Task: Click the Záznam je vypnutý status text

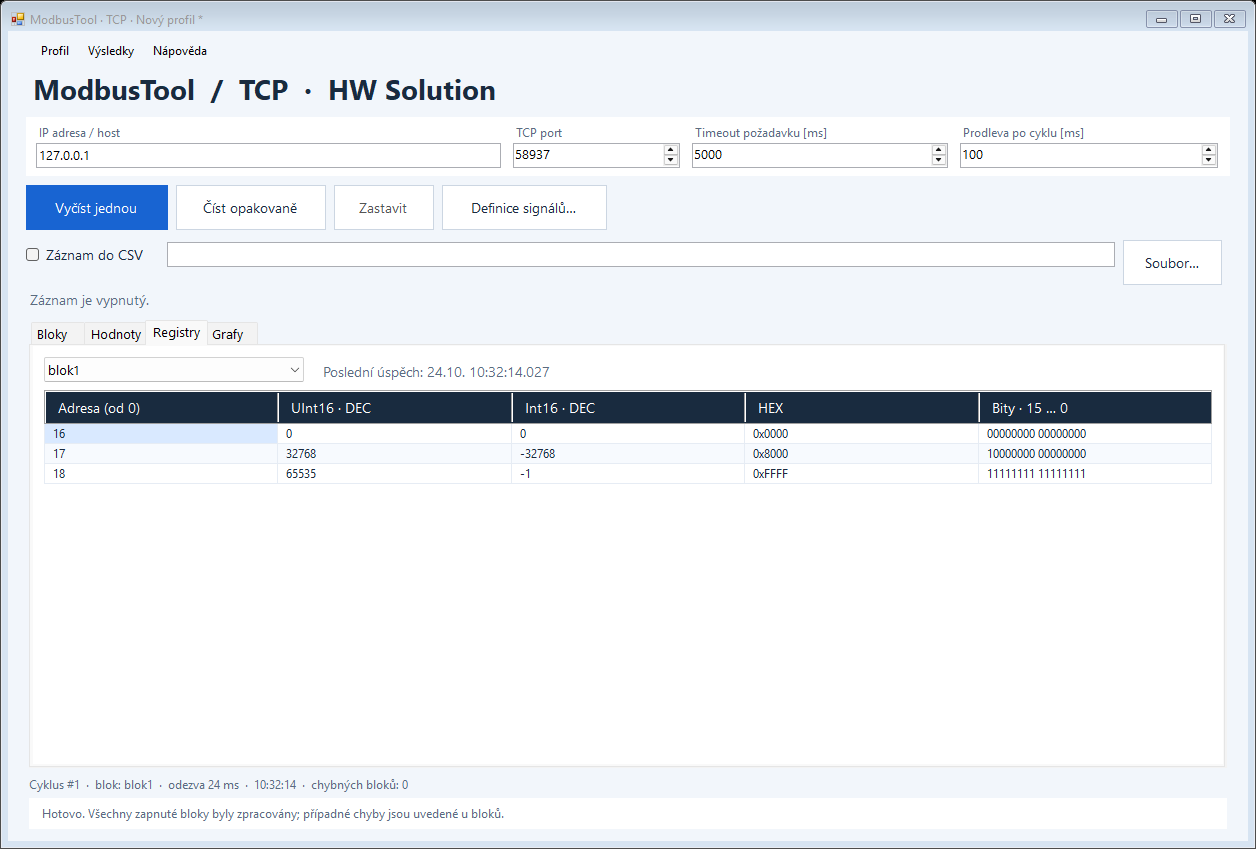Action: [x=90, y=300]
